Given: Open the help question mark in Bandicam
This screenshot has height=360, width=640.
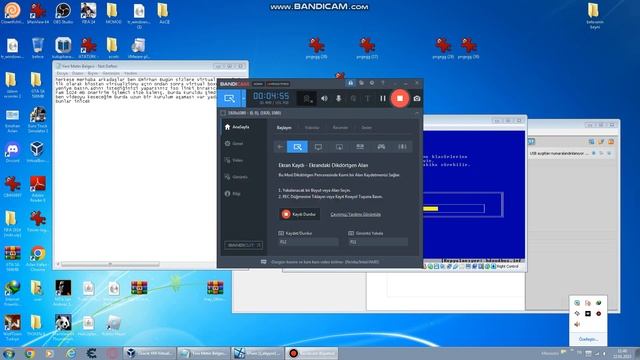Looking at the screenshot, I should (x=382, y=83).
